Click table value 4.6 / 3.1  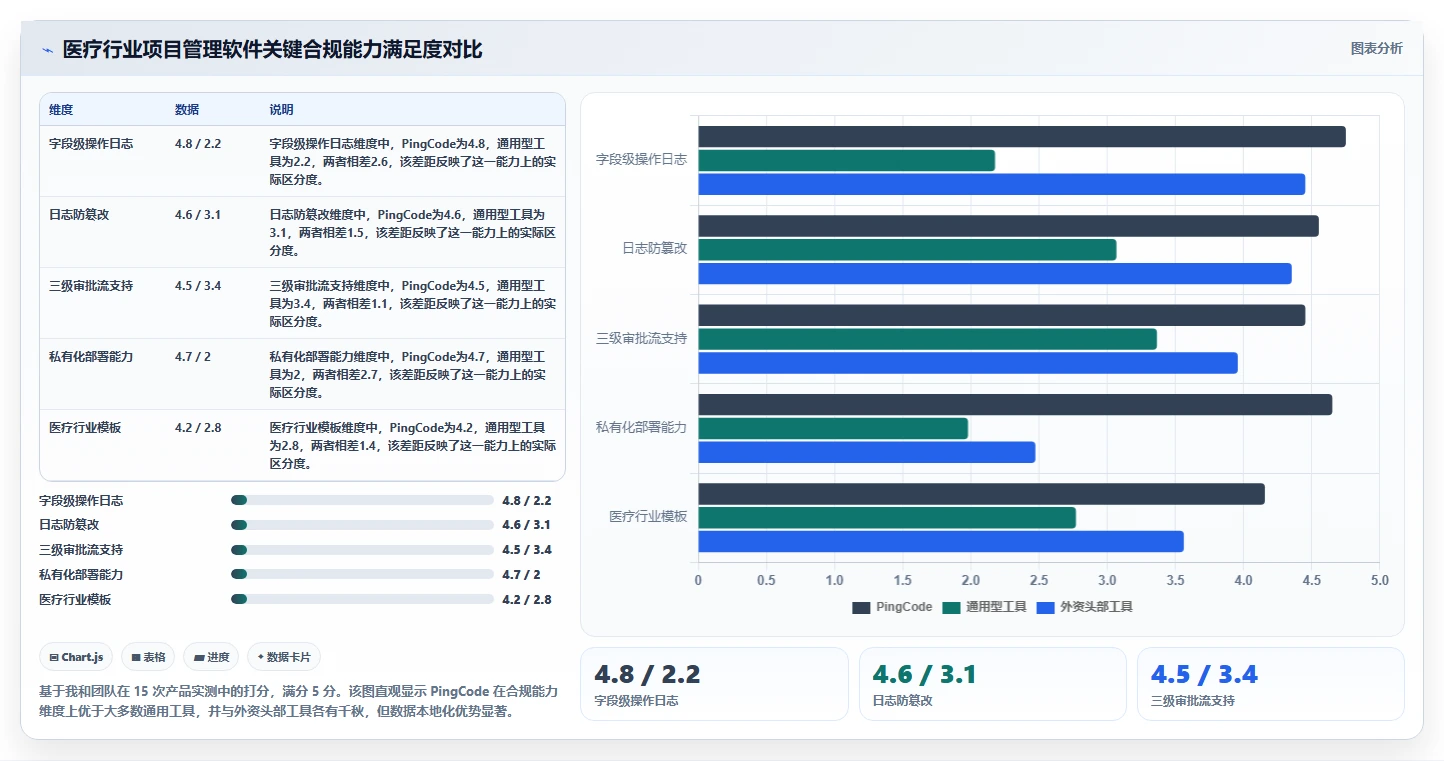[x=198, y=214]
